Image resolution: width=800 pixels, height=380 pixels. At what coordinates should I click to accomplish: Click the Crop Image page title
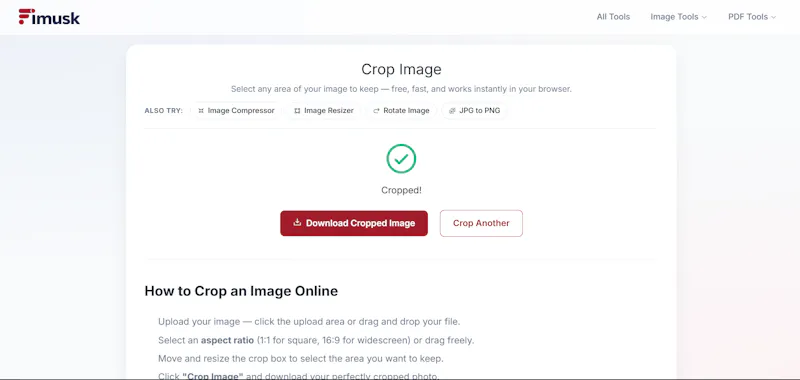pos(401,69)
